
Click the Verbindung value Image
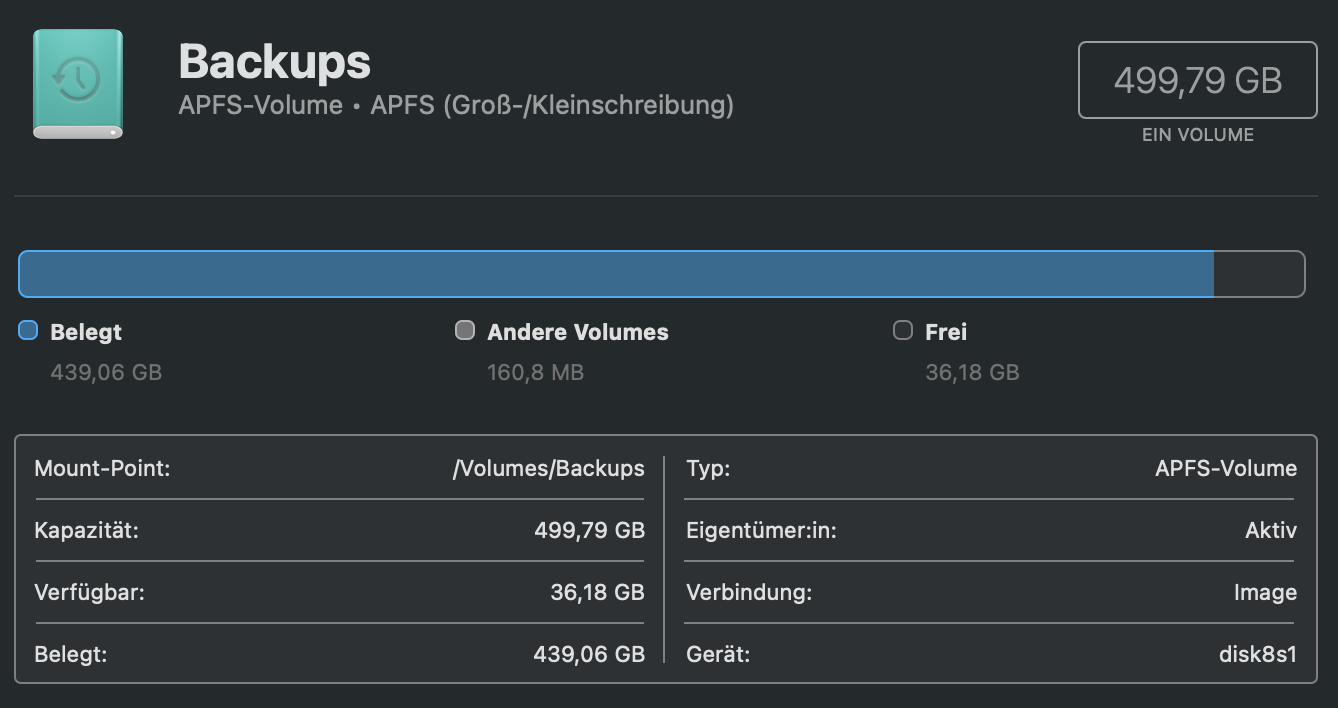pyautogui.click(x=1265, y=592)
